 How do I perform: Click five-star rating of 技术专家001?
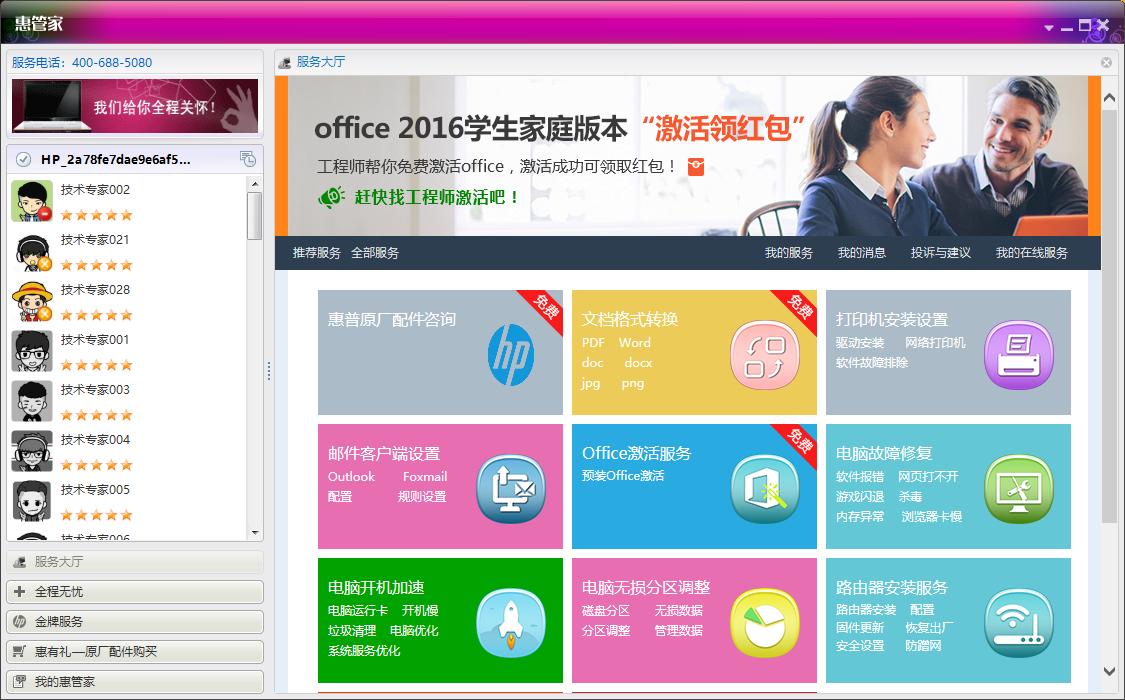[97, 365]
